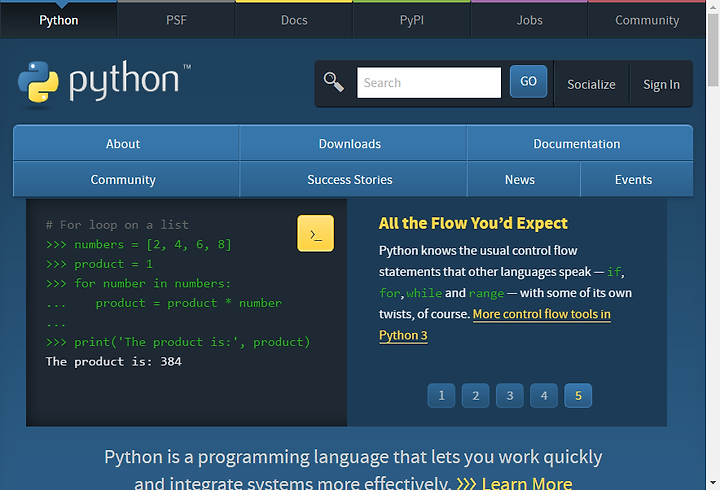The width and height of the screenshot is (720, 490).
Task: Click the Python logo
Action: pos(104,83)
